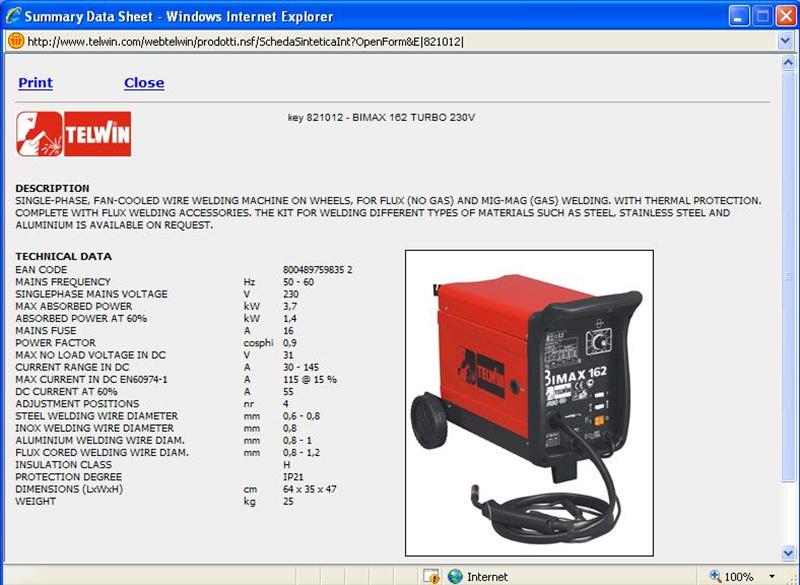Minimize the Summary Data Sheet window
Viewport: 800px width, 585px height.
click(x=739, y=16)
